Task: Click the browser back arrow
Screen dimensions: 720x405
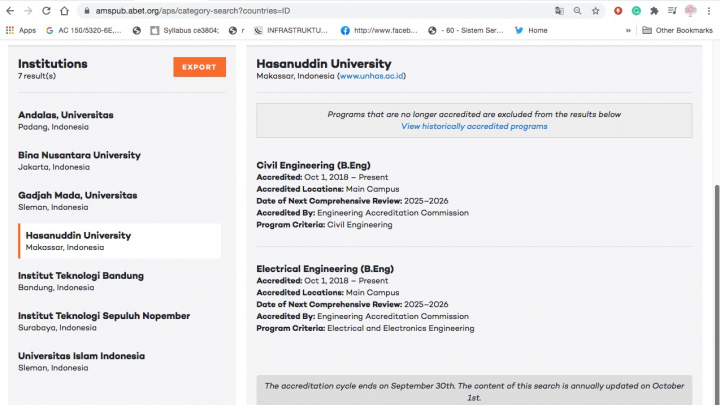Action: pos(9,10)
